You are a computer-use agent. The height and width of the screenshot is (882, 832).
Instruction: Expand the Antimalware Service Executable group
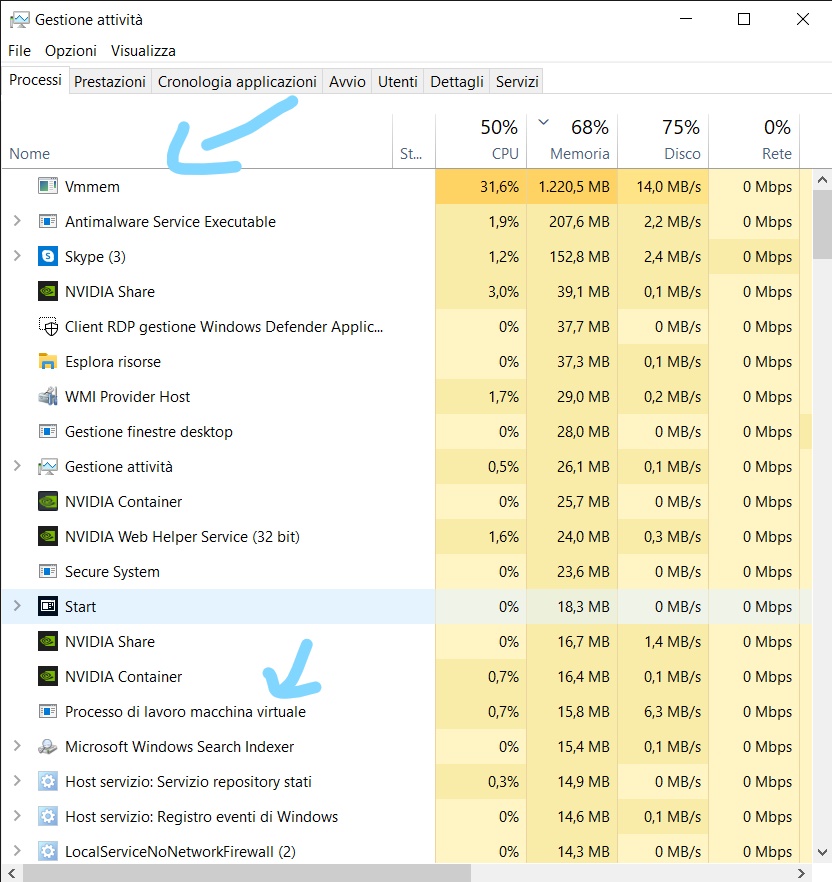17,221
